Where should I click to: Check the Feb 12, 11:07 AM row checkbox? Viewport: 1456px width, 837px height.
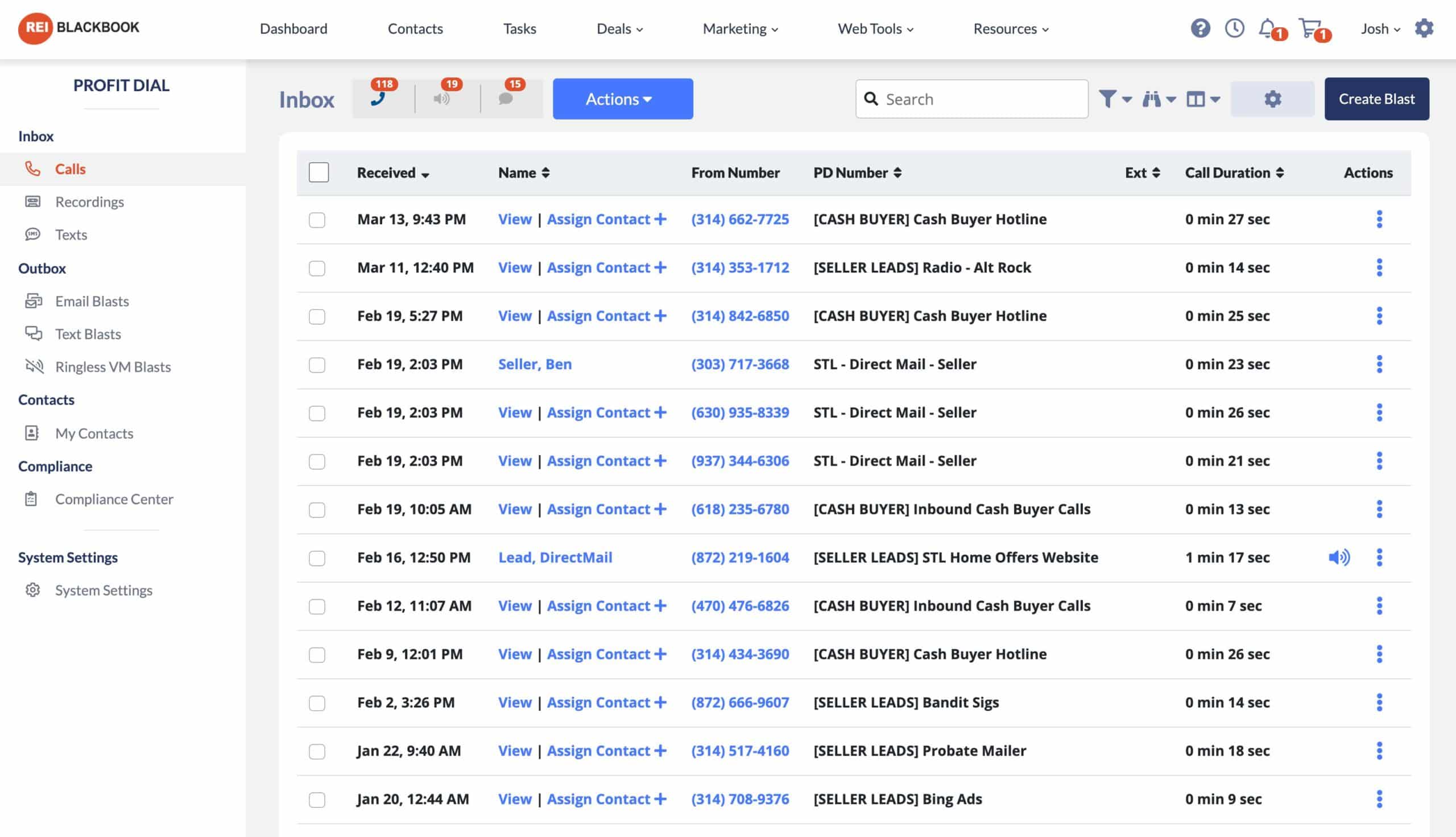pos(317,606)
